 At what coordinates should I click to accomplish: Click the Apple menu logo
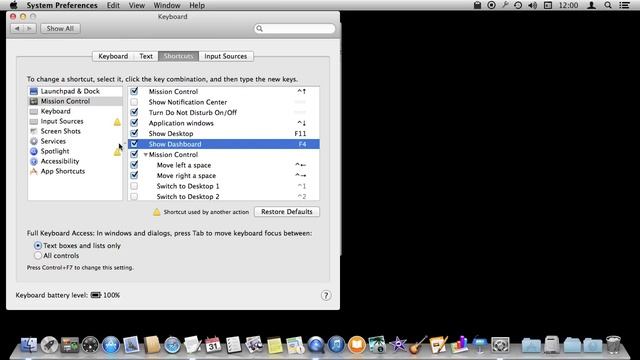(x=13, y=5)
